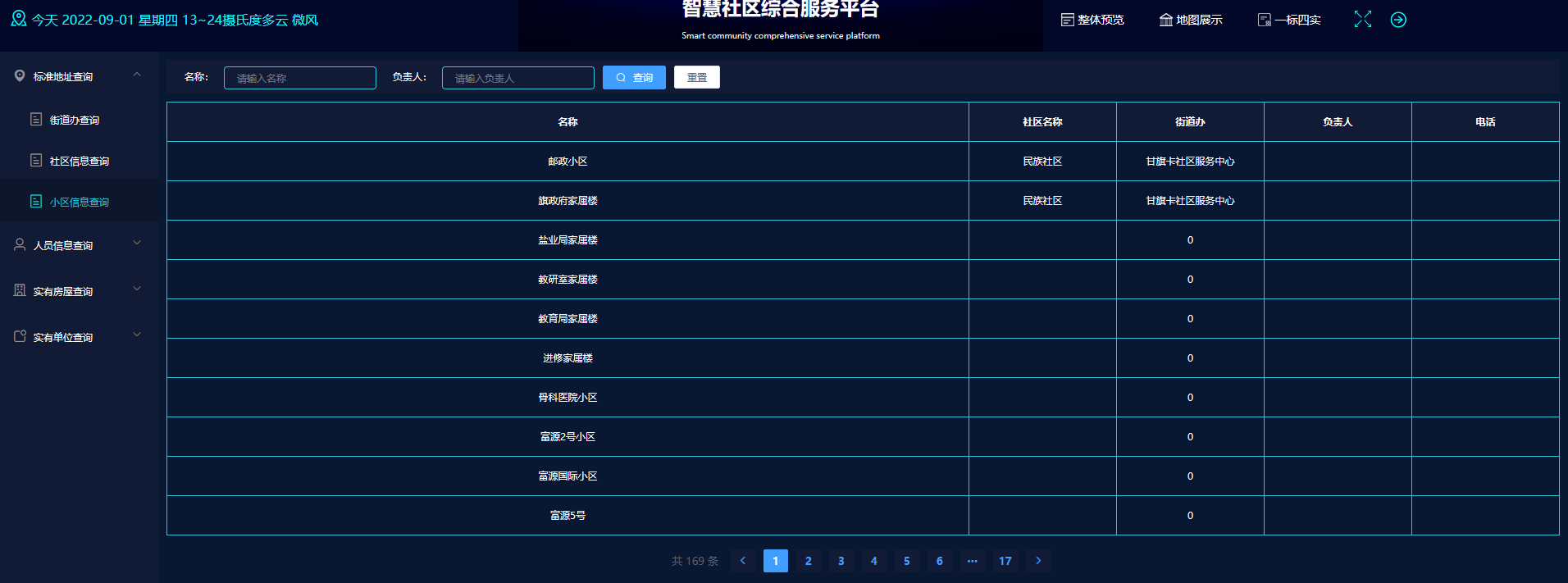Click the person icon next to 人员信息查询
Screen dimensions: 1568x583
20,244
